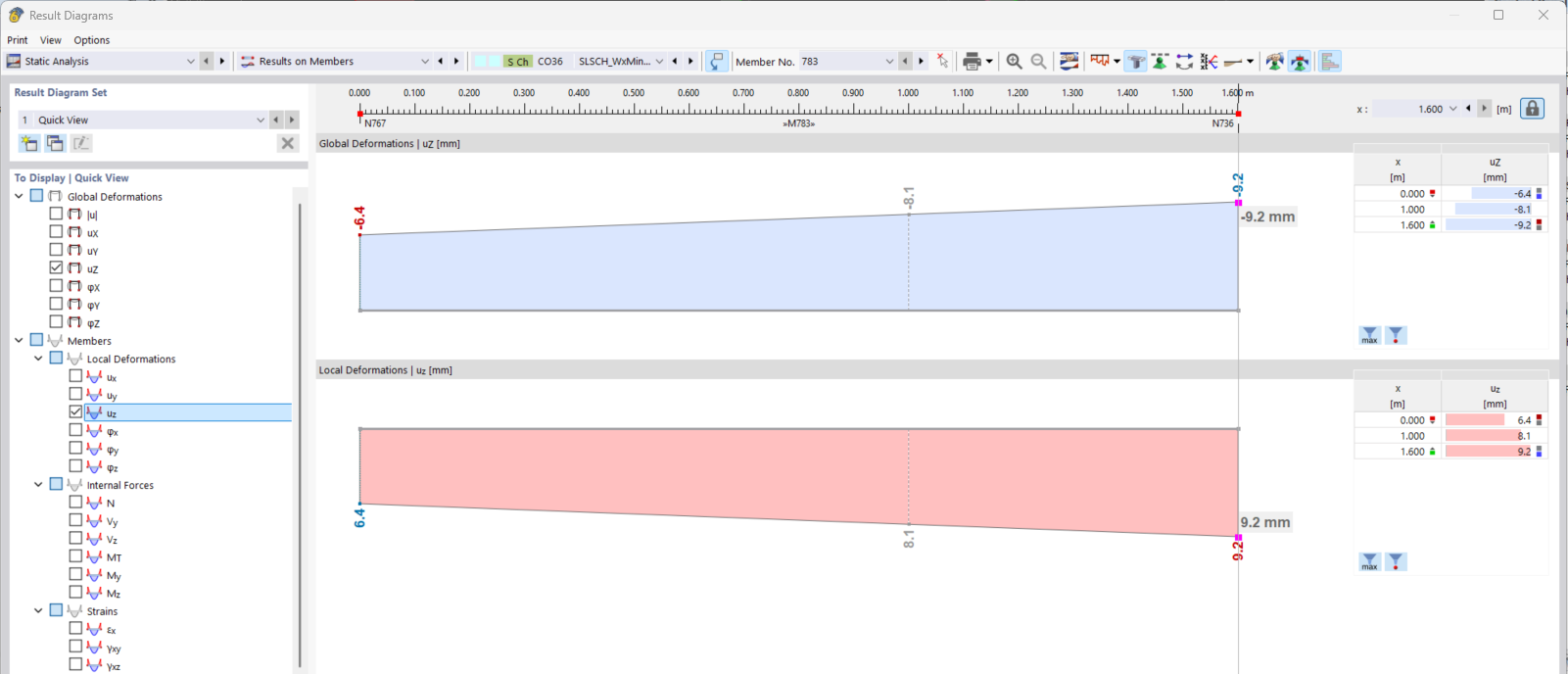
Task: Go to next member number arrow
Action: pos(921,62)
